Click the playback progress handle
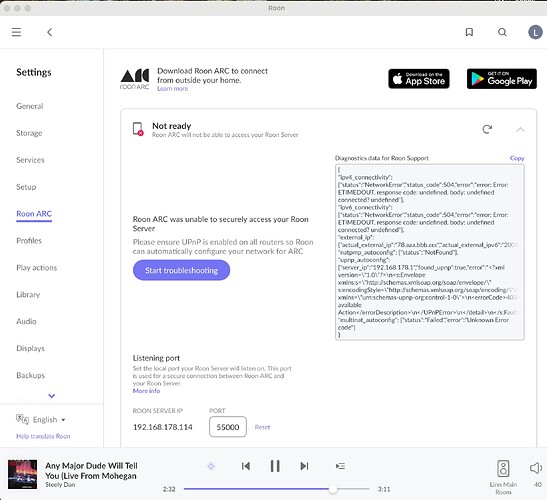This screenshot has height=500, width=547. click(333, 489)
